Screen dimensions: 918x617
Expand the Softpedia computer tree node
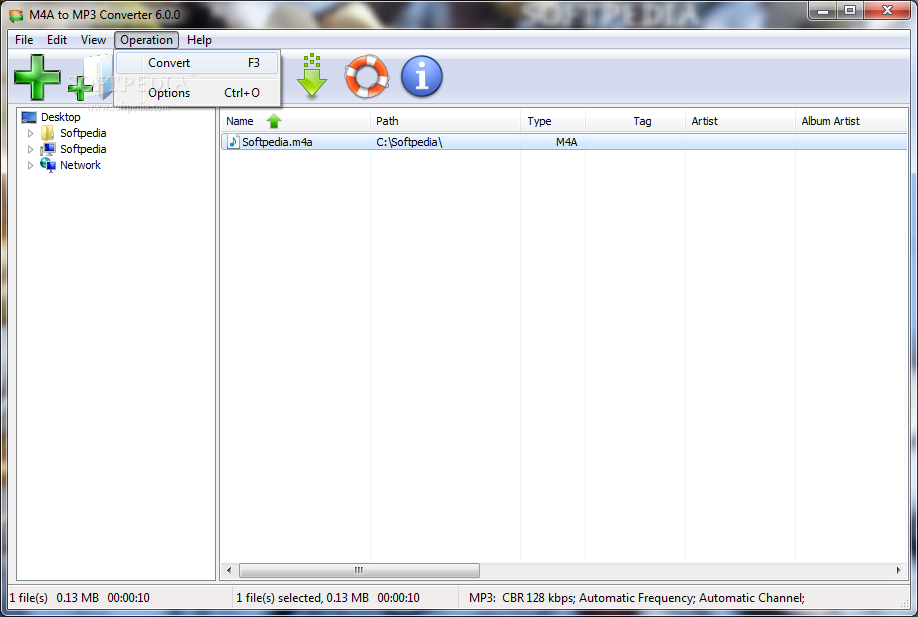(30, 149)
